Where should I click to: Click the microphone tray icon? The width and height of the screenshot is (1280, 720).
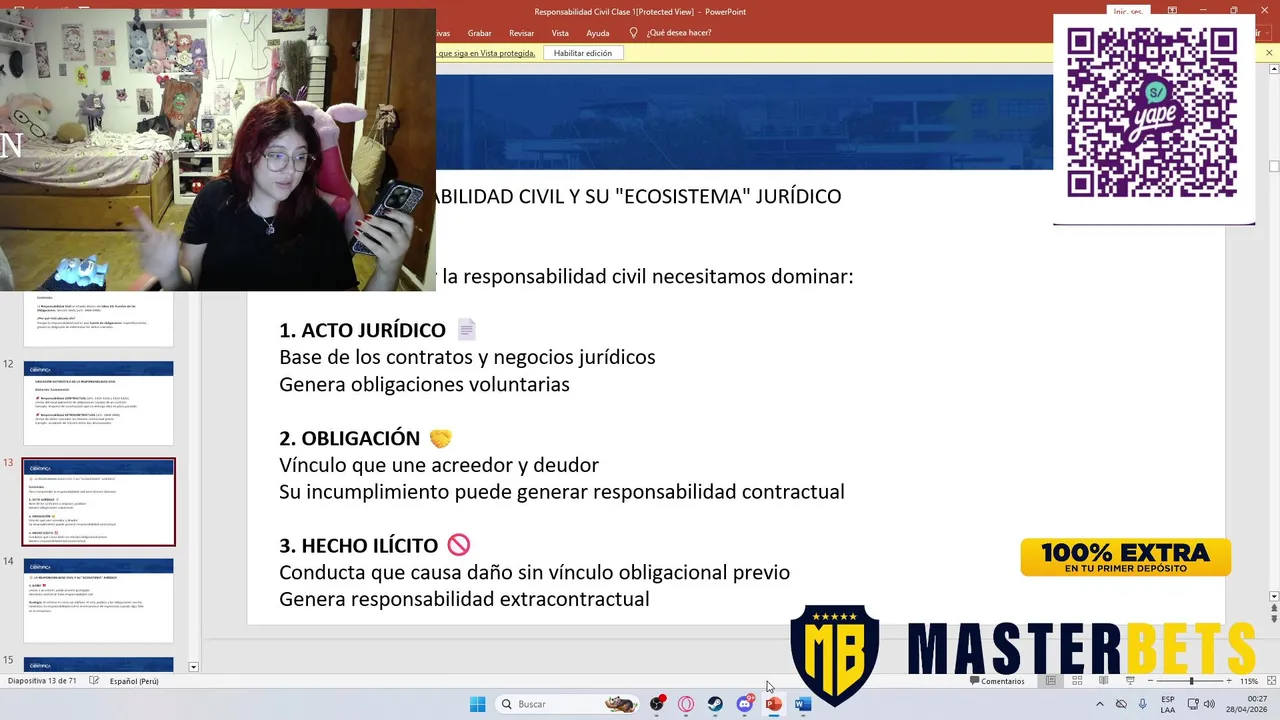click(x=1143, y=704)
